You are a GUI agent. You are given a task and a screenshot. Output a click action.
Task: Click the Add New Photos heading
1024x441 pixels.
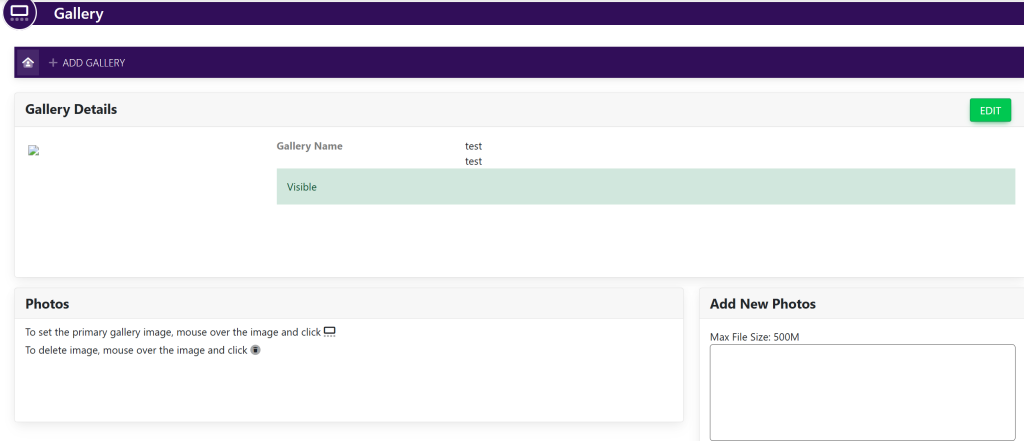click(x=762, y=303)
